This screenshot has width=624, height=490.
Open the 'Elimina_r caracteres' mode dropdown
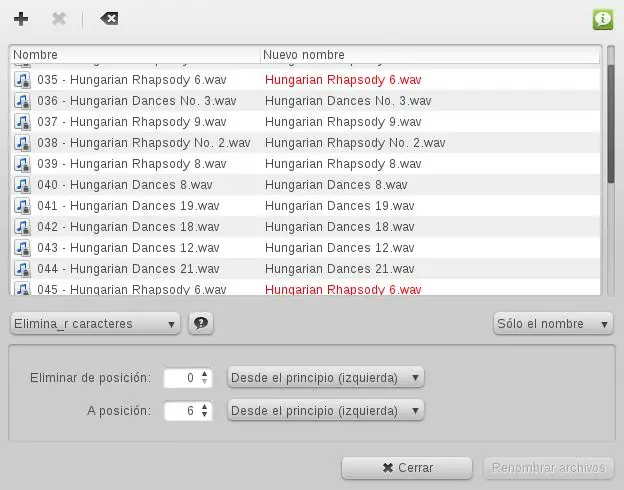(95, 324)
